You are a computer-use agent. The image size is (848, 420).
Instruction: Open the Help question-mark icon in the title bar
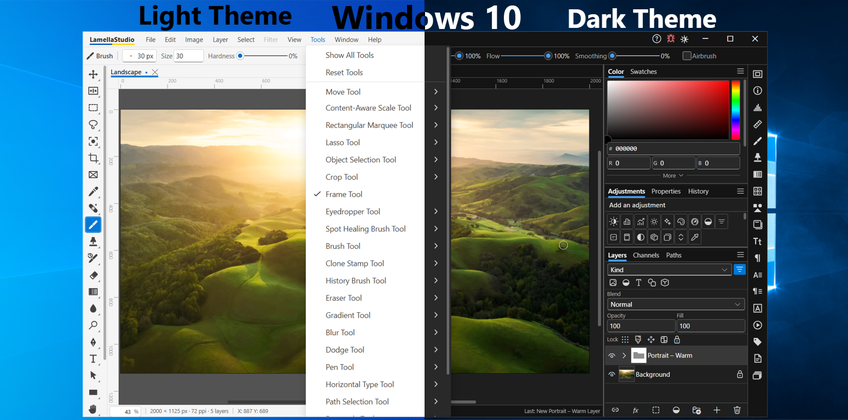tap(657, 39)
